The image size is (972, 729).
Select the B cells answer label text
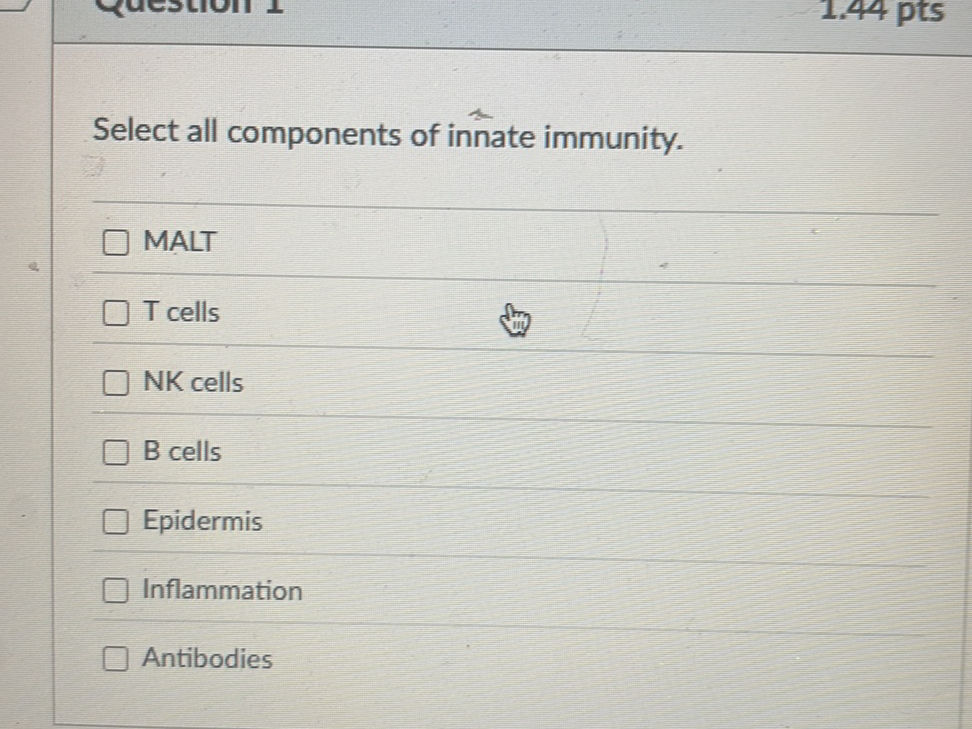click(x=182, y=452)
